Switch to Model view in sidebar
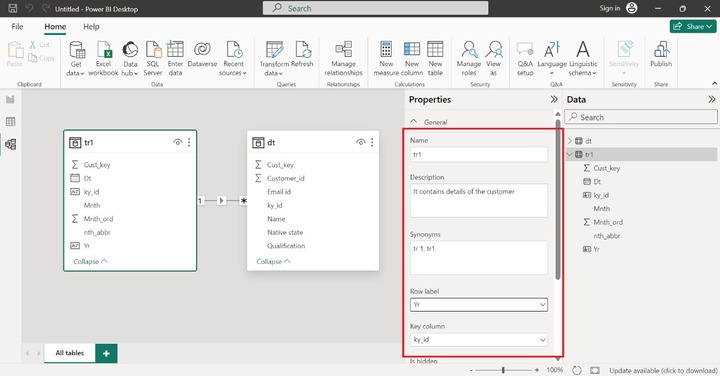Viewport: 720px width, 376px height. click(10, 144)
